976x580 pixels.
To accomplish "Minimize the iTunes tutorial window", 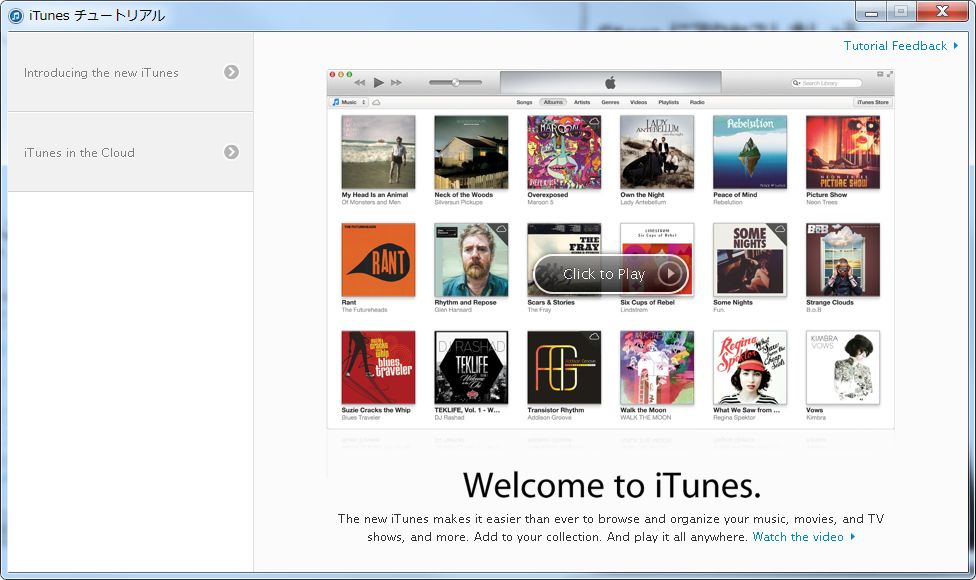I will [x=871, y=11].
